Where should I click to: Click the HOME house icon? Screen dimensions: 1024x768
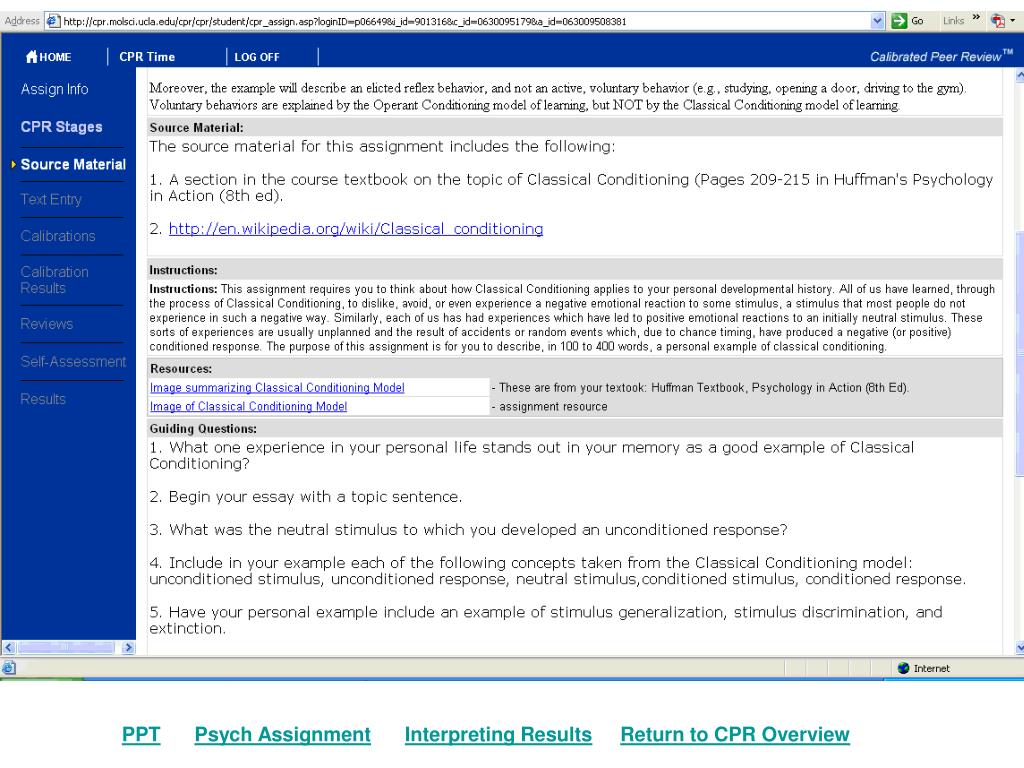(x=31, y=57)
